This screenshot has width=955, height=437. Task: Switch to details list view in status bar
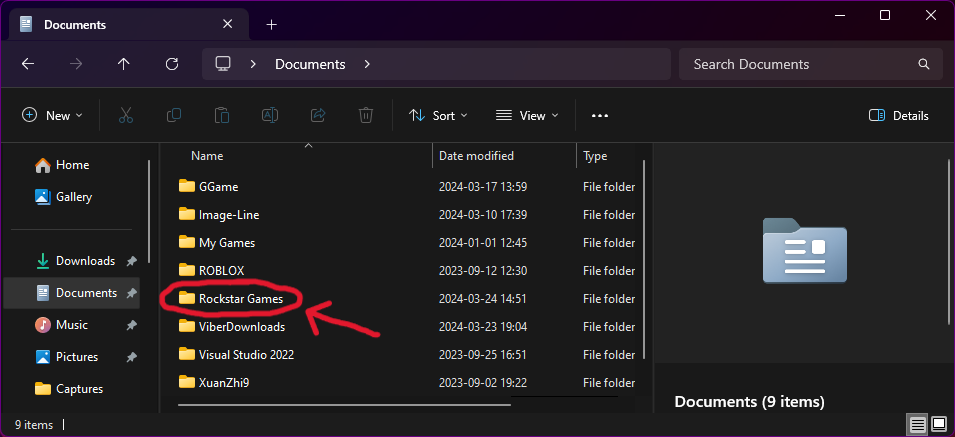pos(917,425)
